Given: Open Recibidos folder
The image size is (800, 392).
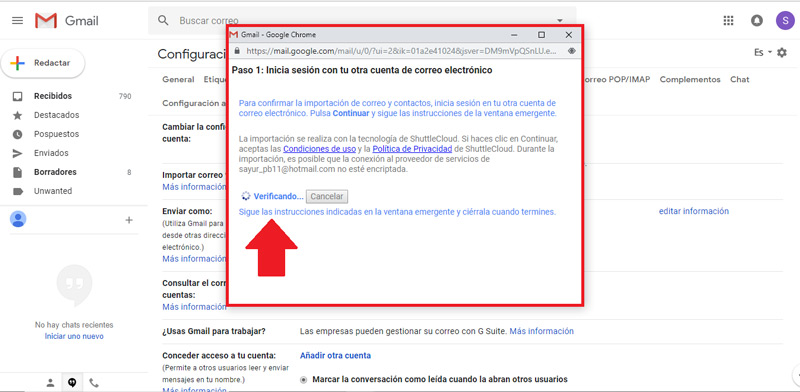Looking at the screenshot, I should pyautogui.click(x=53, y=96).
